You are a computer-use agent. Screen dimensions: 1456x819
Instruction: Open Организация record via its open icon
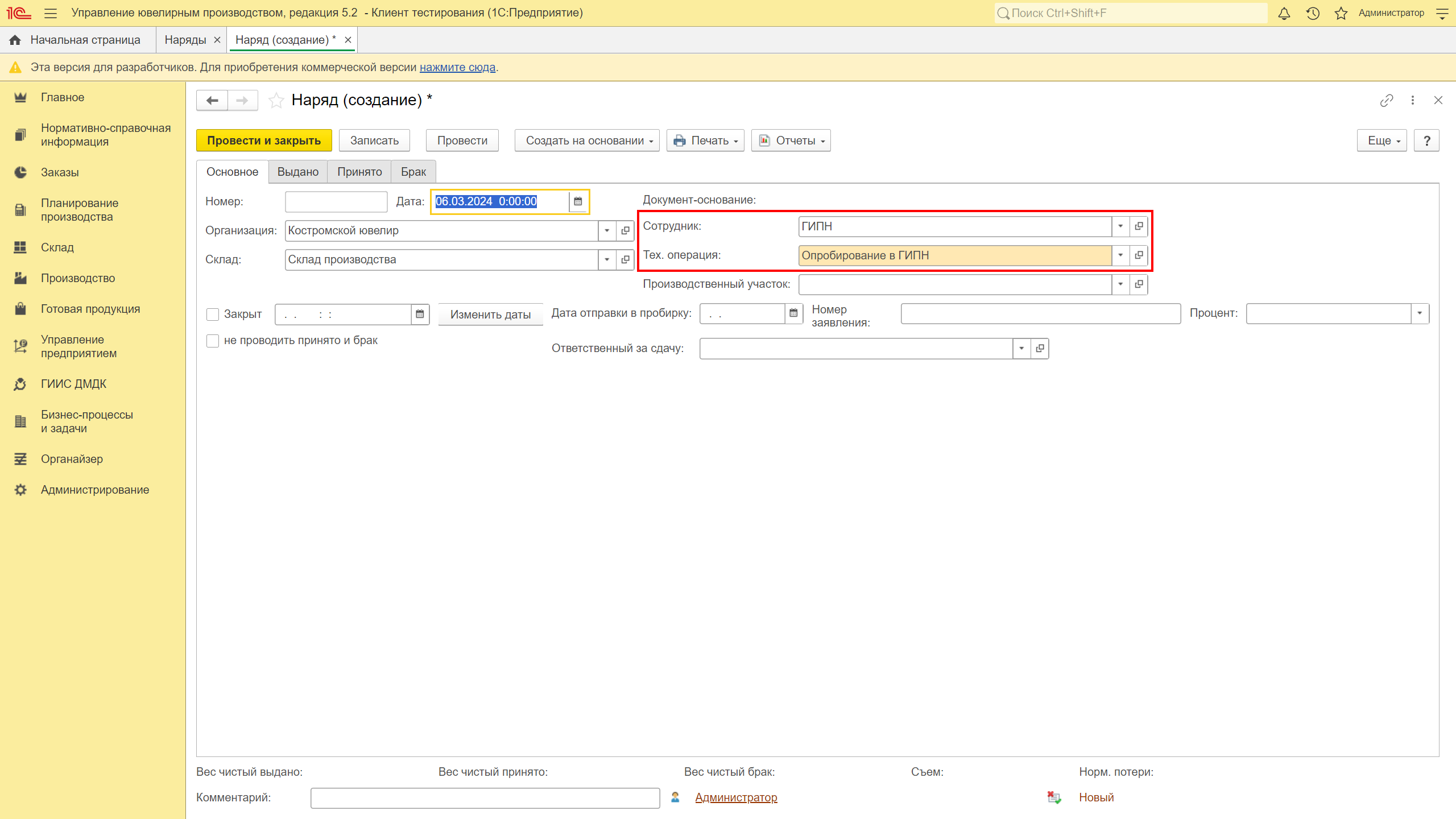point(626,230)
